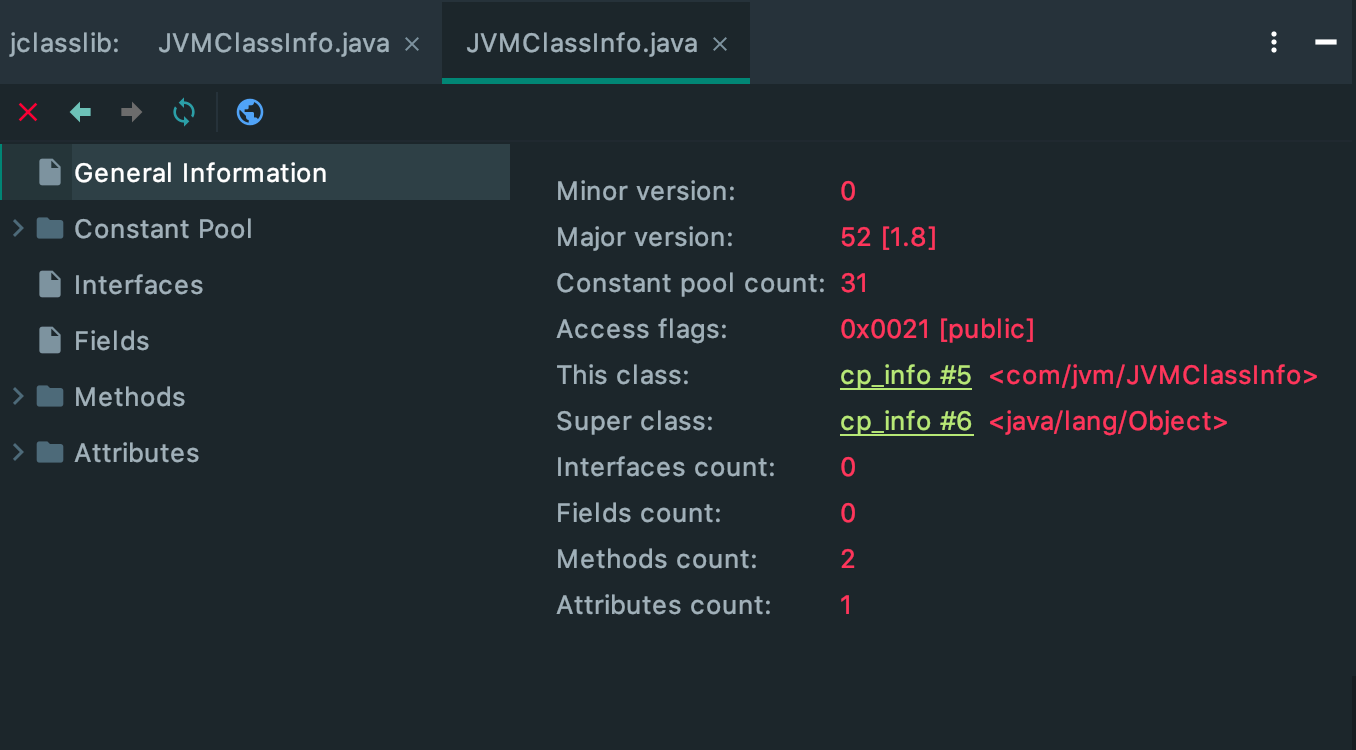Click the forward arrow toolbar icon

click(131, 112)
